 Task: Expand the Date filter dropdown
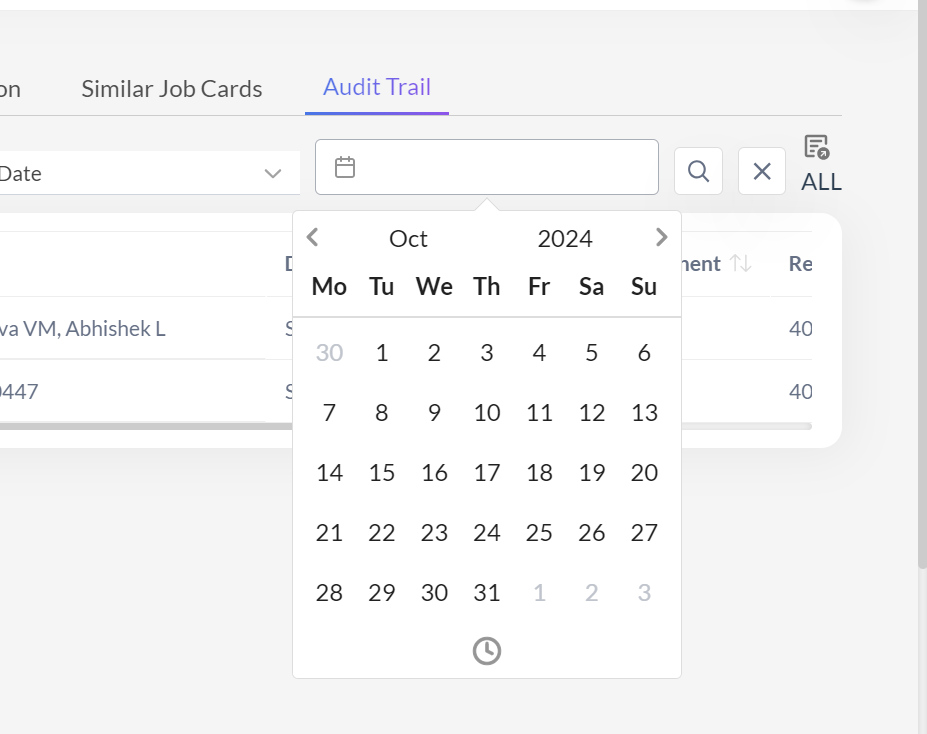(272, 174)
